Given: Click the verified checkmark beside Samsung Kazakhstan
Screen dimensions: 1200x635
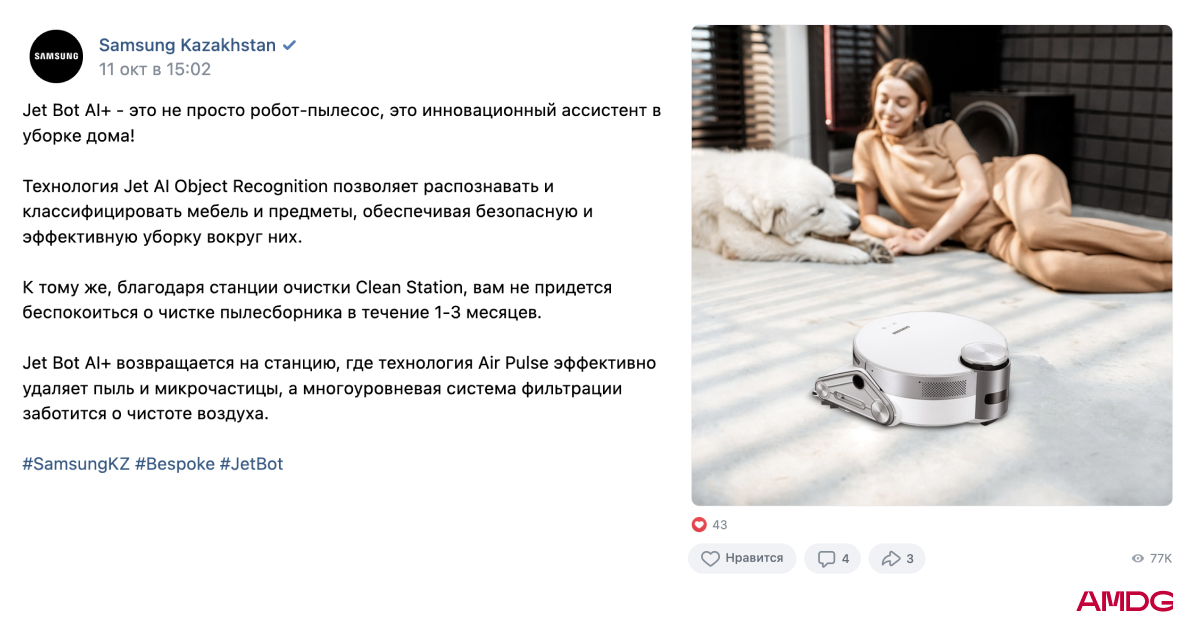Looking at the screenshot, I should pos(290,45).
